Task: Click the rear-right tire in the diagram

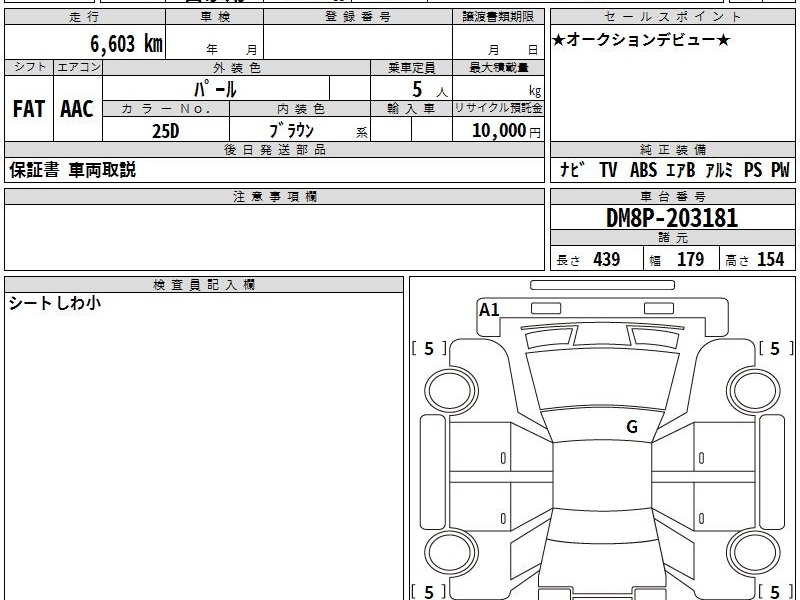Action: [754, 553]
